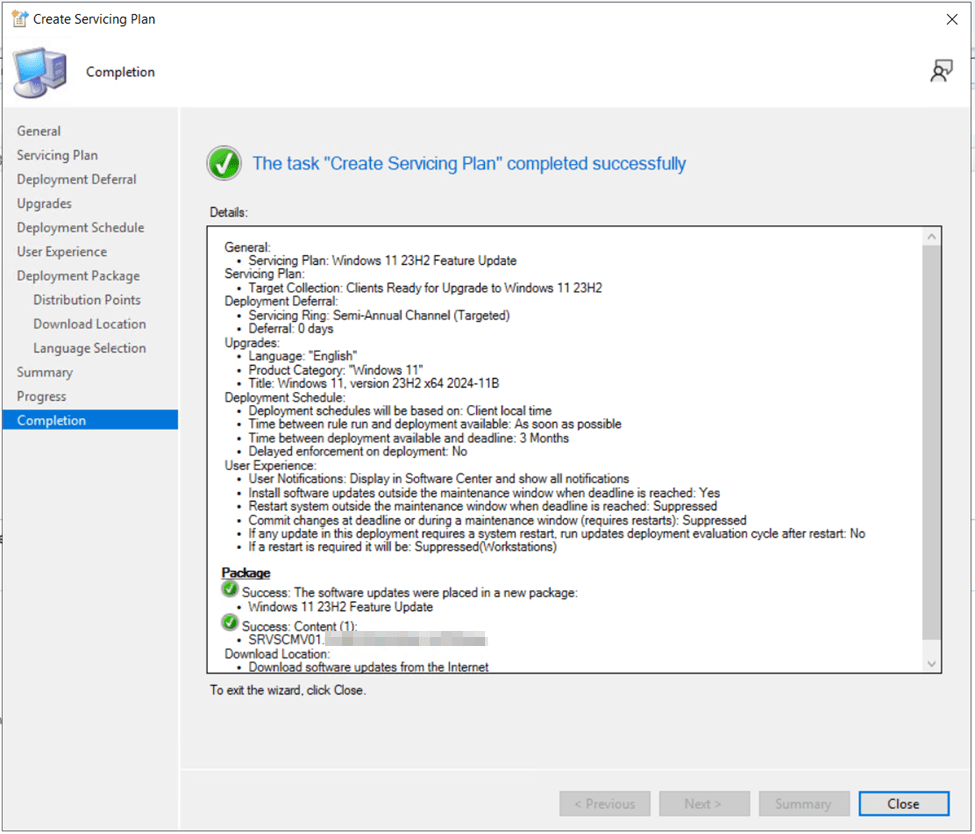This screenshot has width=975, height=834.
Task: Open the User Experience page
Action: [x=62, y=252]
